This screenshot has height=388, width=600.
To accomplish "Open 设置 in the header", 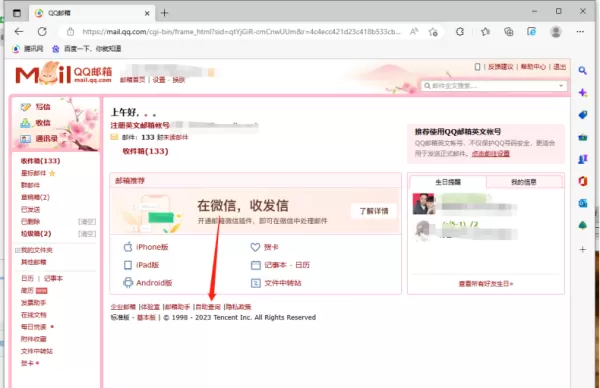I will pos(159,80).
